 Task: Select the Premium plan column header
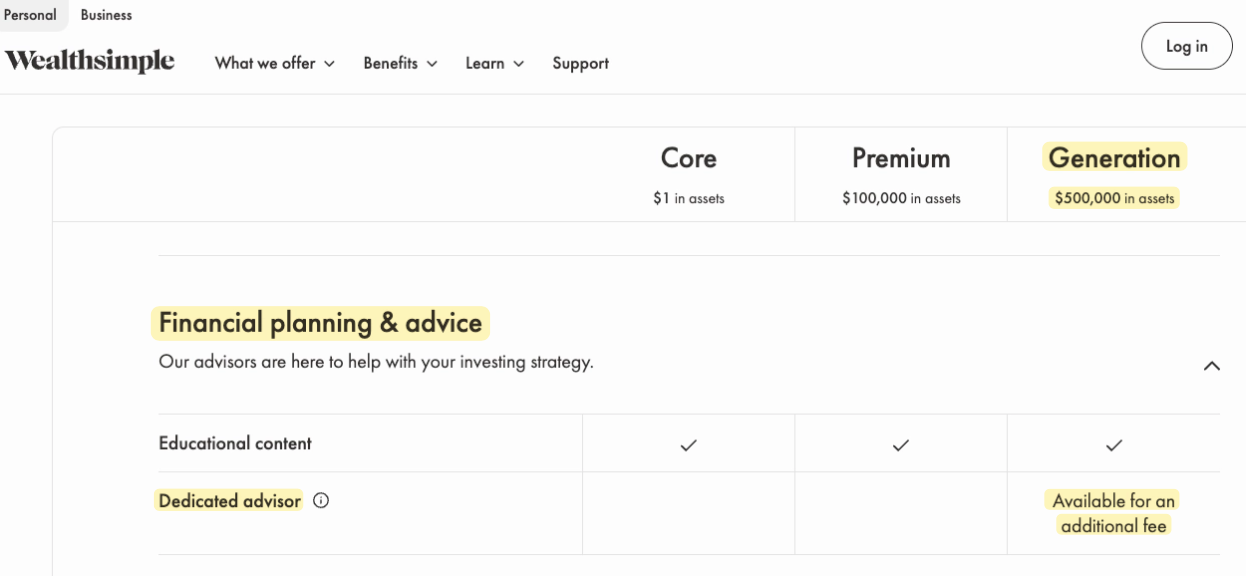click(901, 159)
